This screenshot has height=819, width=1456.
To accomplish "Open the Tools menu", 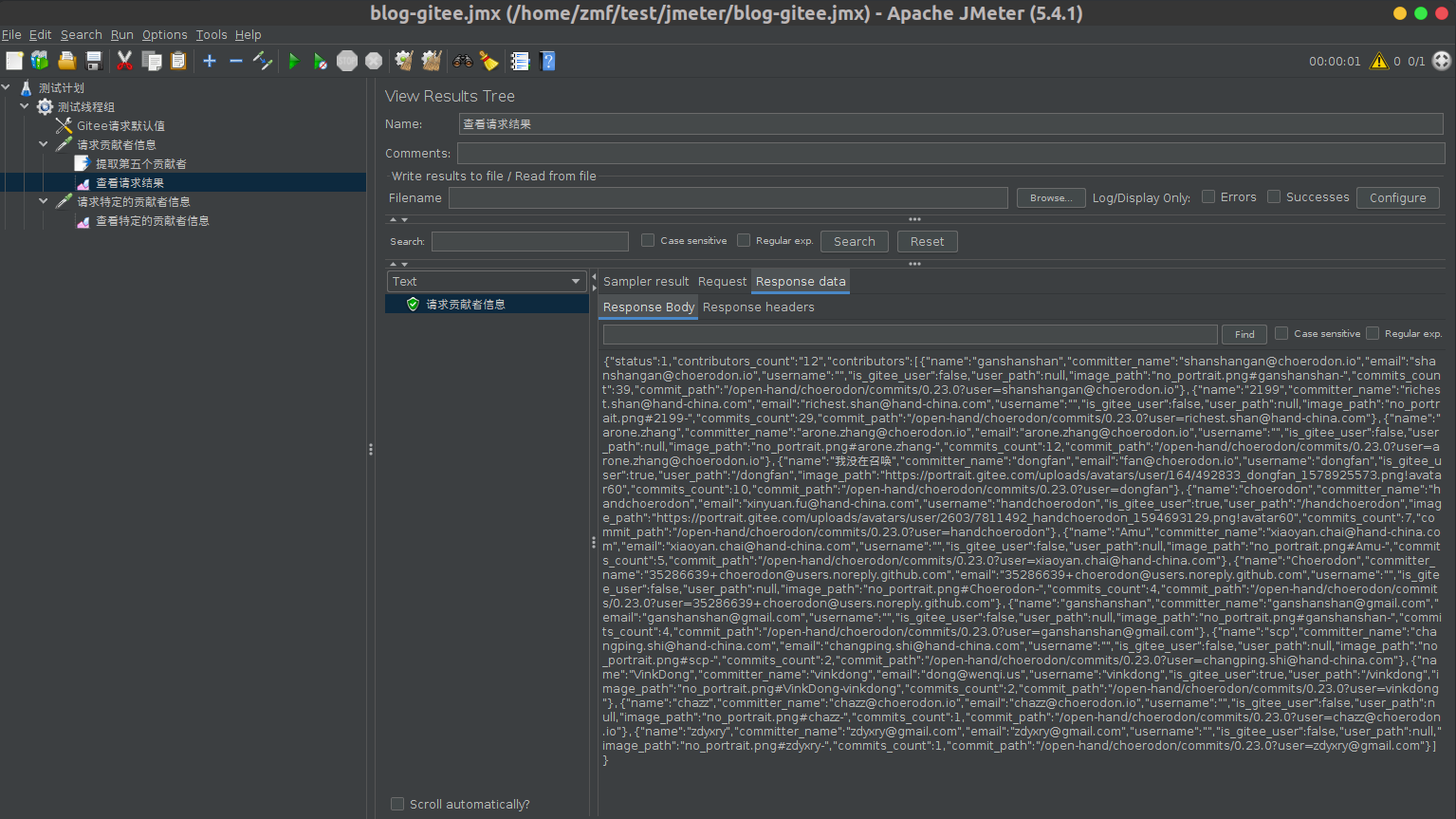I will coord(212,34).
